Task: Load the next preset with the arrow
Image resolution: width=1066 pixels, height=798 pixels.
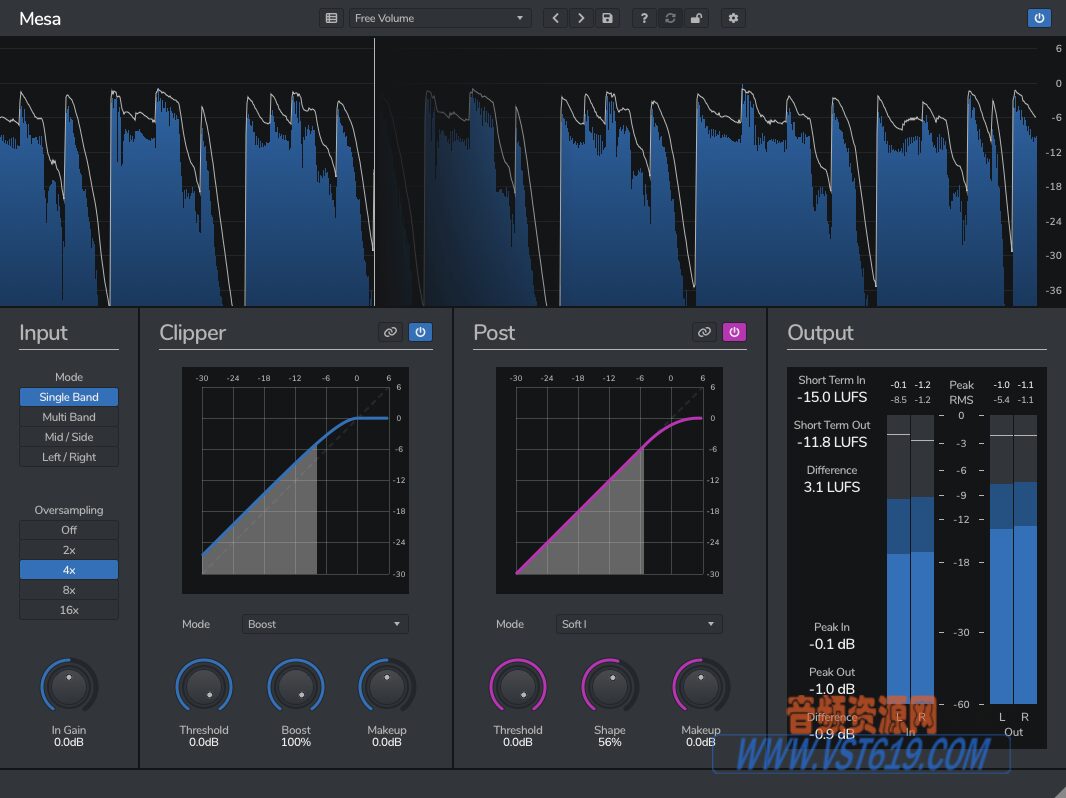Action: [581, 18]
